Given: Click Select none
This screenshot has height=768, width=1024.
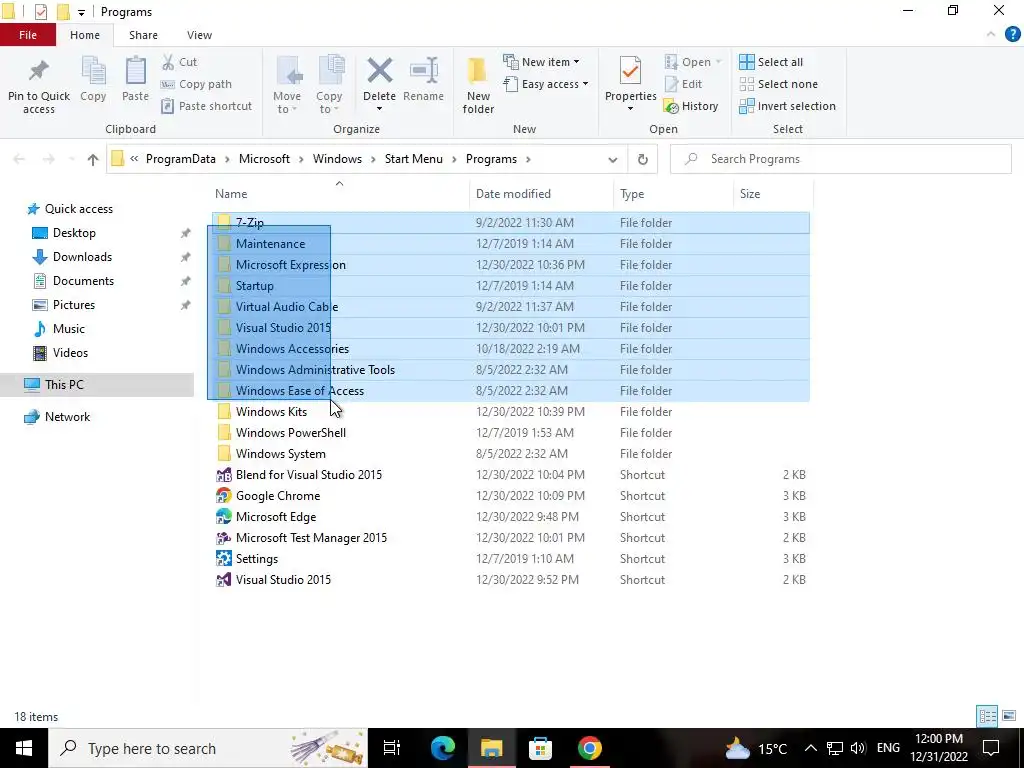Looking at the screenshot, I should point(778,84).
